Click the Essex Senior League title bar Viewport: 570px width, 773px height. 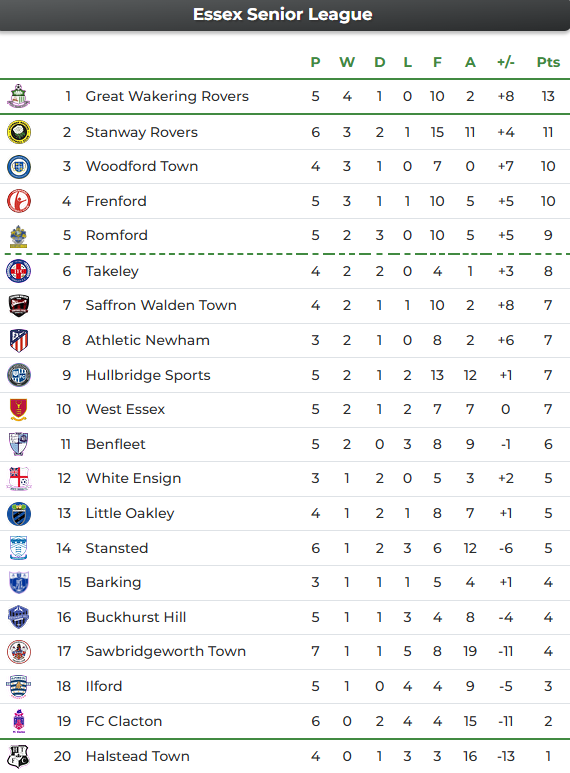click(x=285, y=15)
